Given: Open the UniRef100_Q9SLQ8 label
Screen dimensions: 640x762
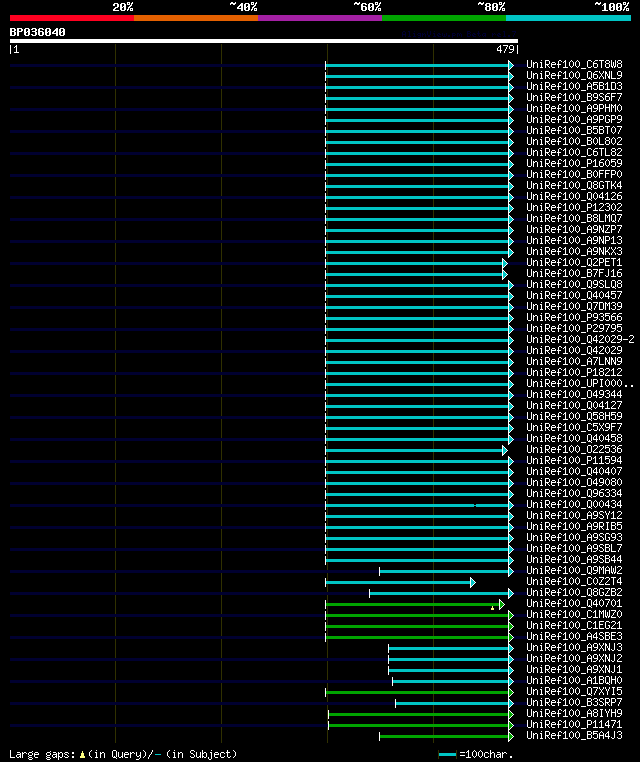Looking at the screenshot, I should (x=574, y=284).
